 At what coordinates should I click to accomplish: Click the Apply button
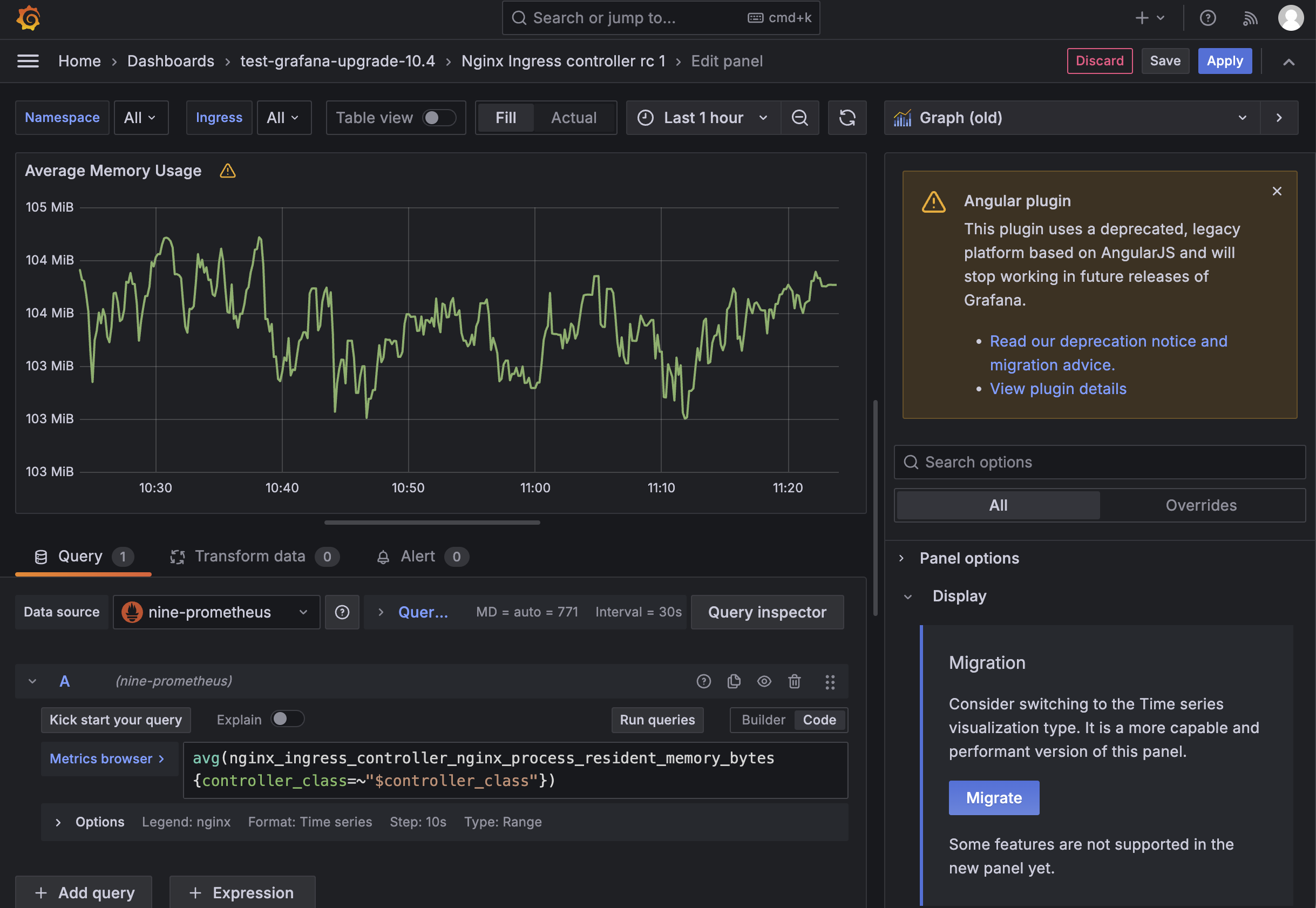tap(1224, 61)
